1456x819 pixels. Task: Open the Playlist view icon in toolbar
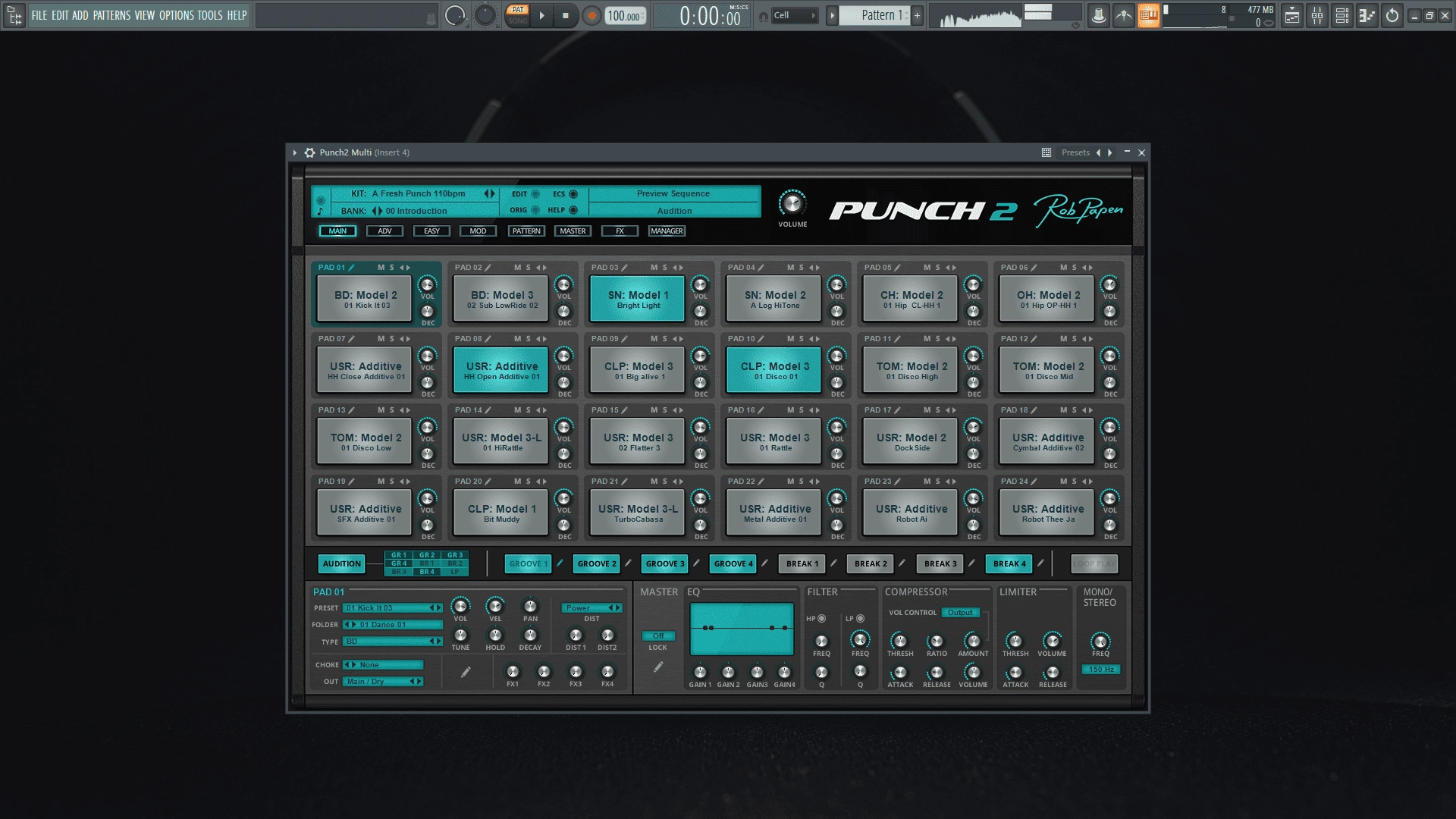tap(1292, 15)
